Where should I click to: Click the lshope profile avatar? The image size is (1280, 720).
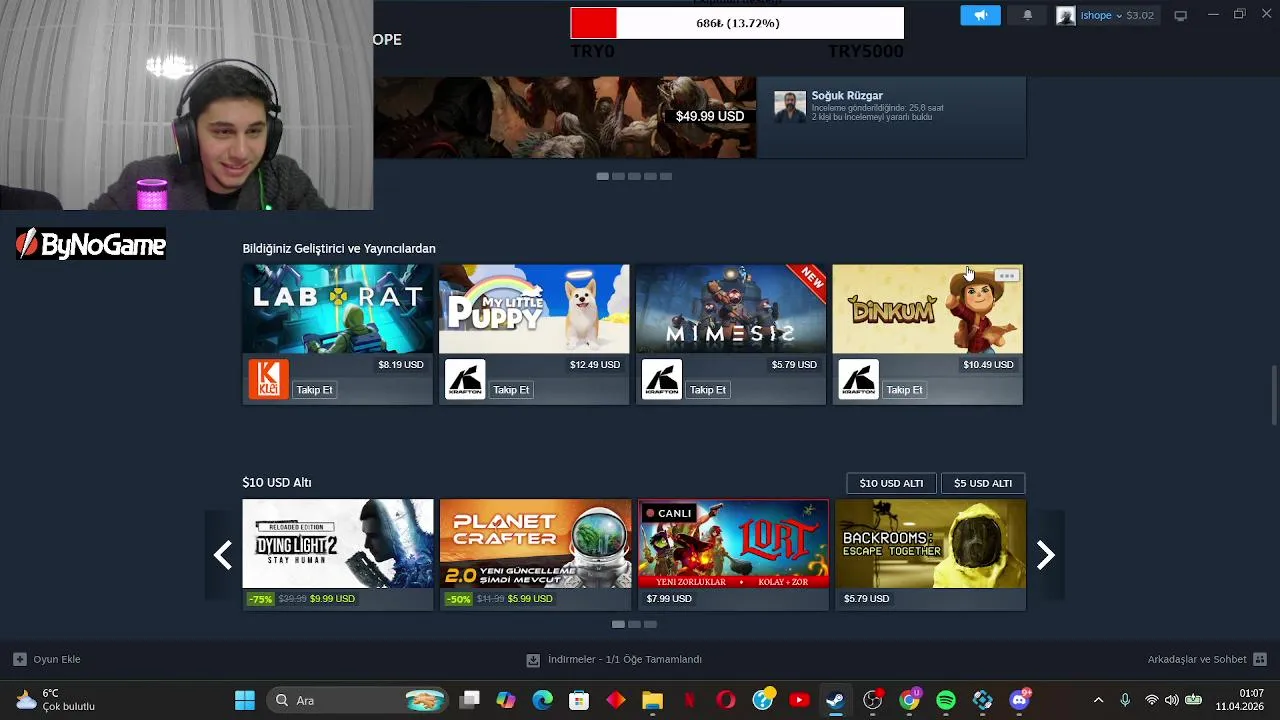1066,15
